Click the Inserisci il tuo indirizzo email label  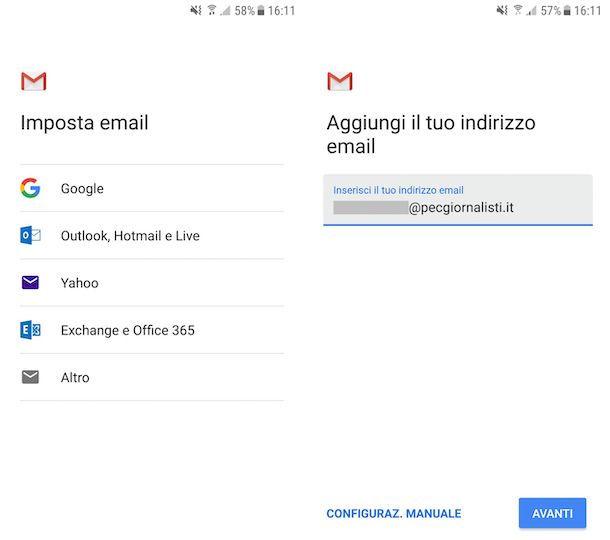click(398, 190)
